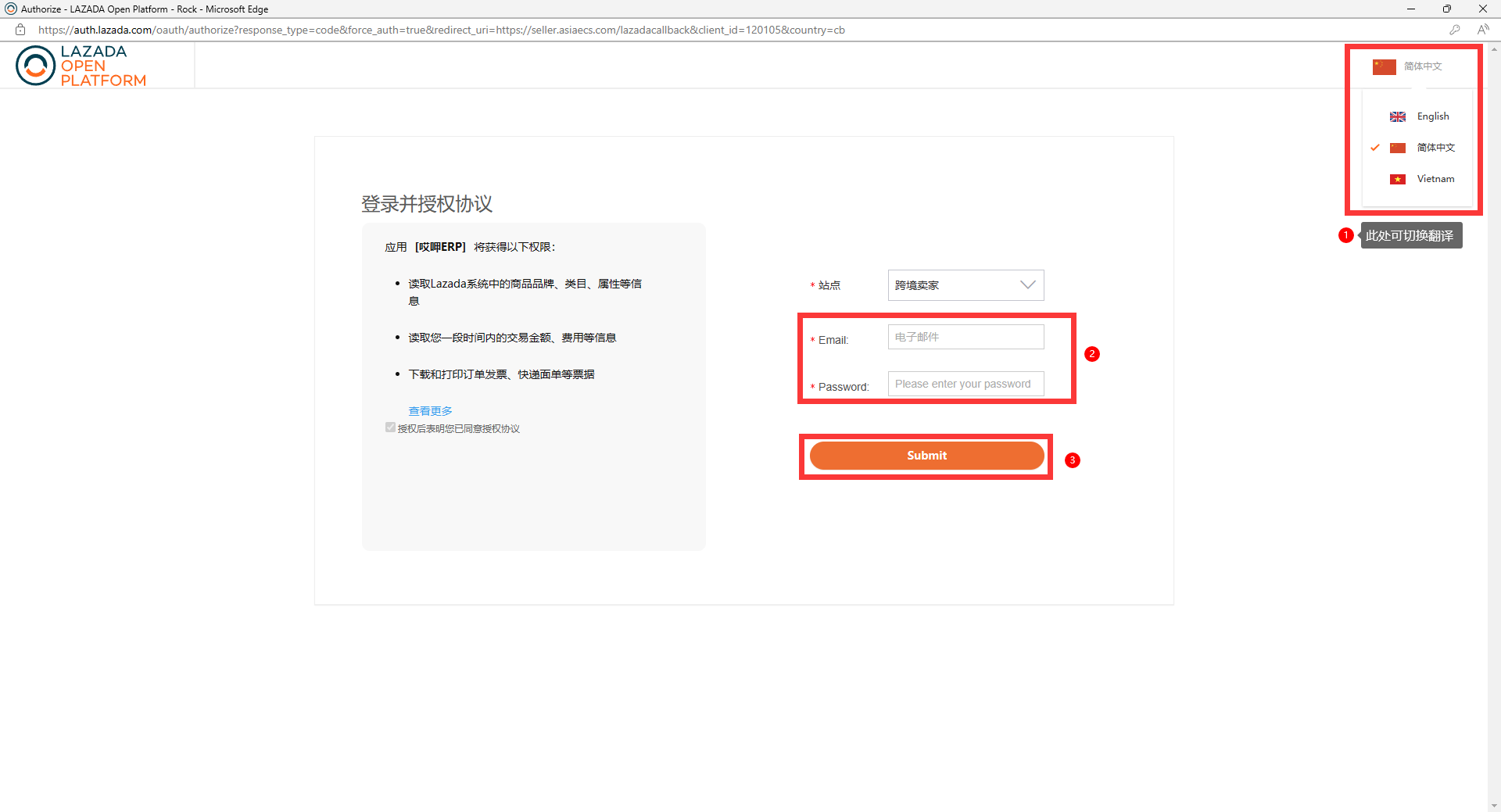
Task: Minimize the Edge window
Action: [1411, 9]
